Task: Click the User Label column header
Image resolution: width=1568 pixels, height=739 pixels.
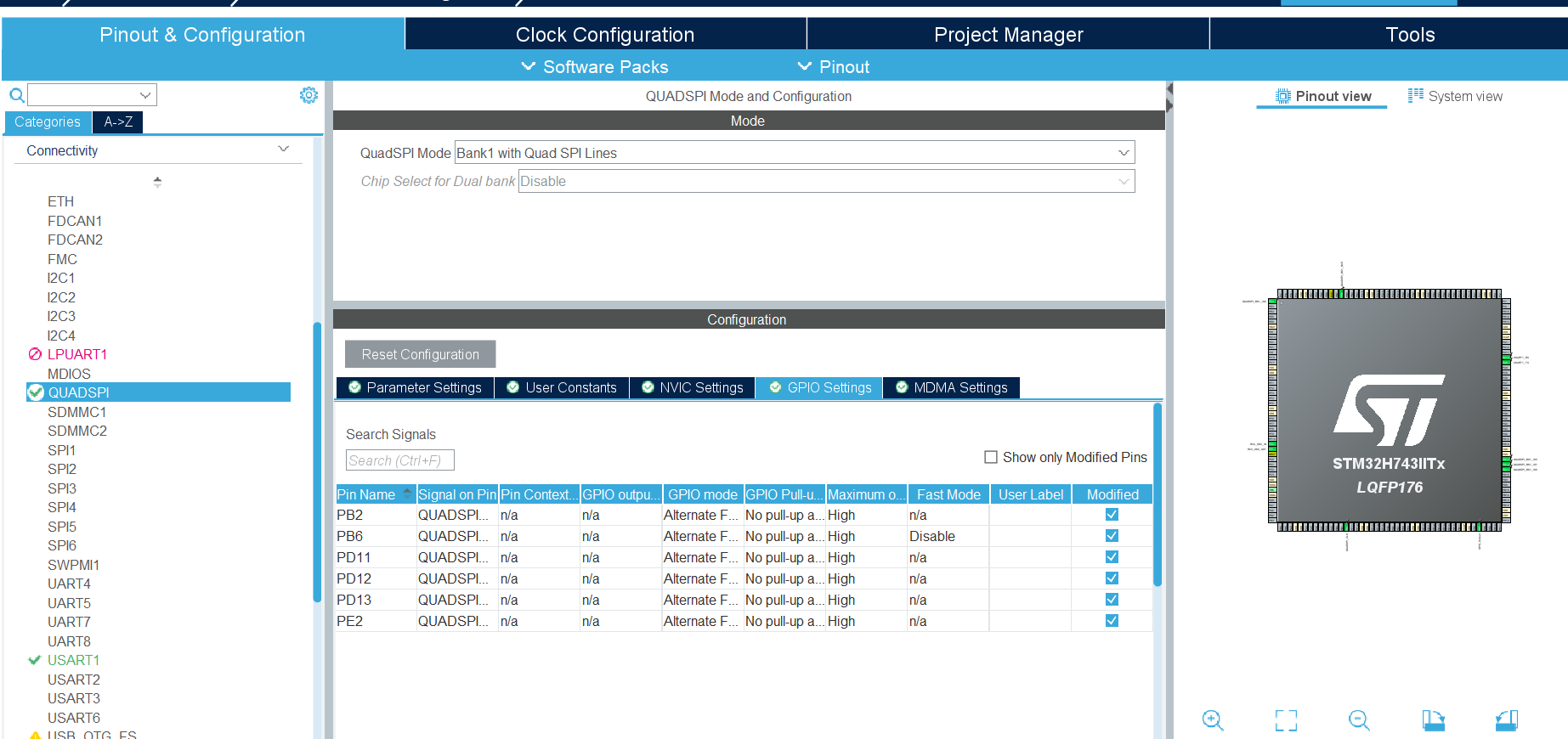Action: 1030,494
